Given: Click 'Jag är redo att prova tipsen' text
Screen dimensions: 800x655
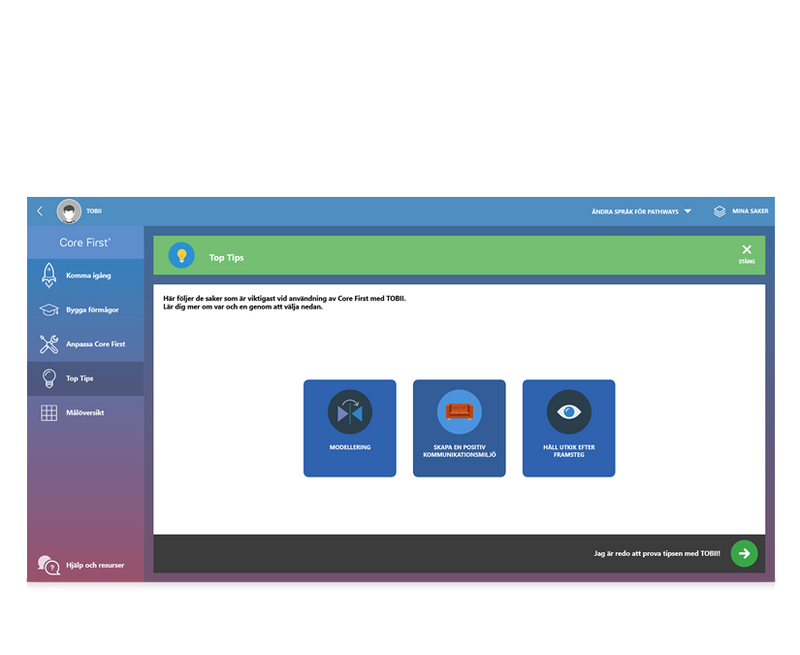Looking at the screenshot, I should click(657, 553).
